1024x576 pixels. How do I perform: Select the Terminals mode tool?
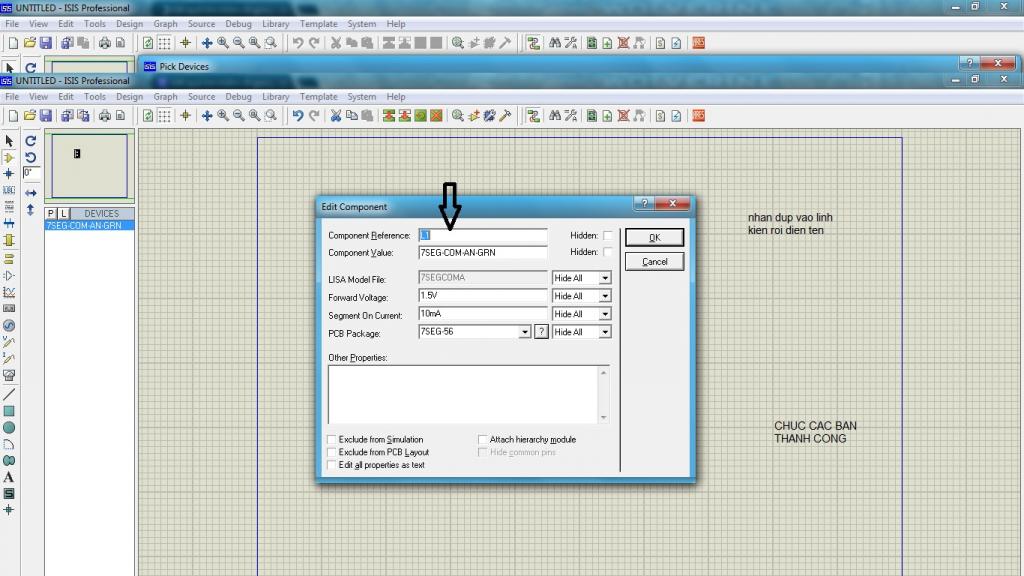pos(8,259)
